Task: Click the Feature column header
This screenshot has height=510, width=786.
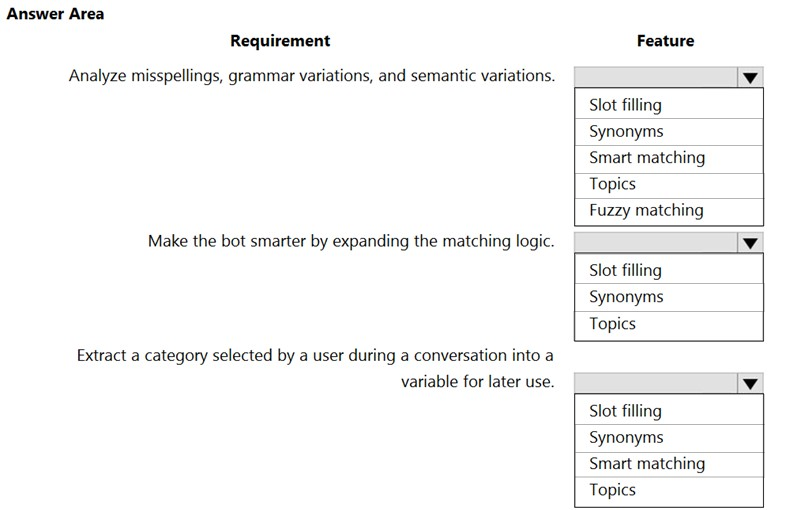Action: [665, 41]
